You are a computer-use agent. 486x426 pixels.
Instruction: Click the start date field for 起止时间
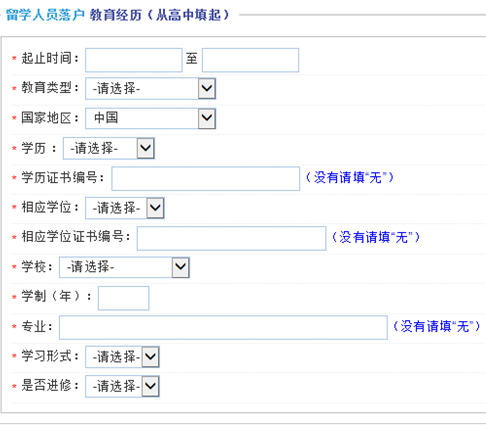134,60
